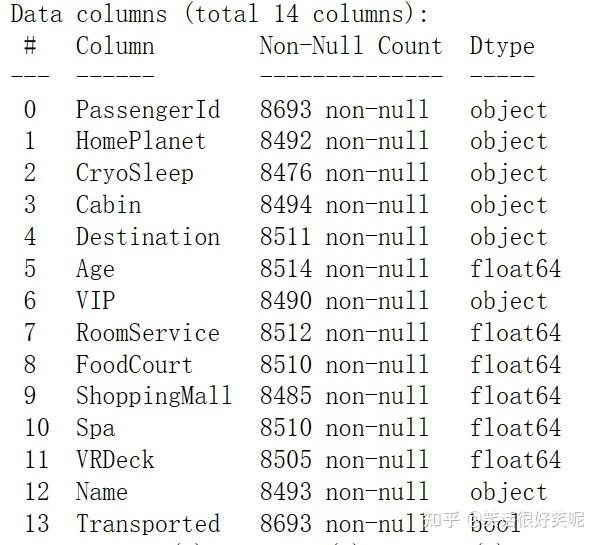Select the PassengerId column name
600x545 pixels.
[148, 110]
